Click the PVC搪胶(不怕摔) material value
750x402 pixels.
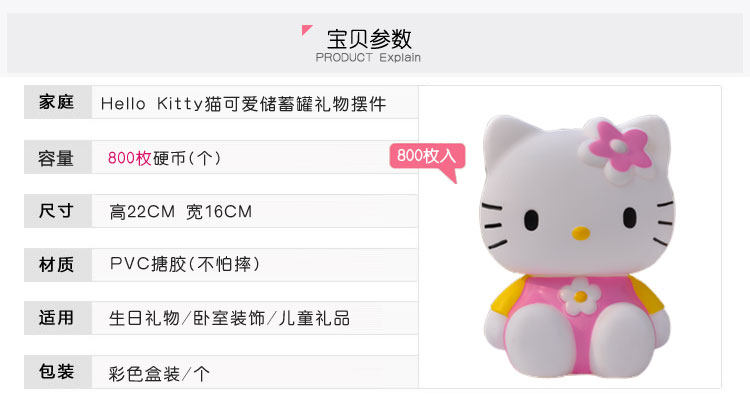(185, 264)
